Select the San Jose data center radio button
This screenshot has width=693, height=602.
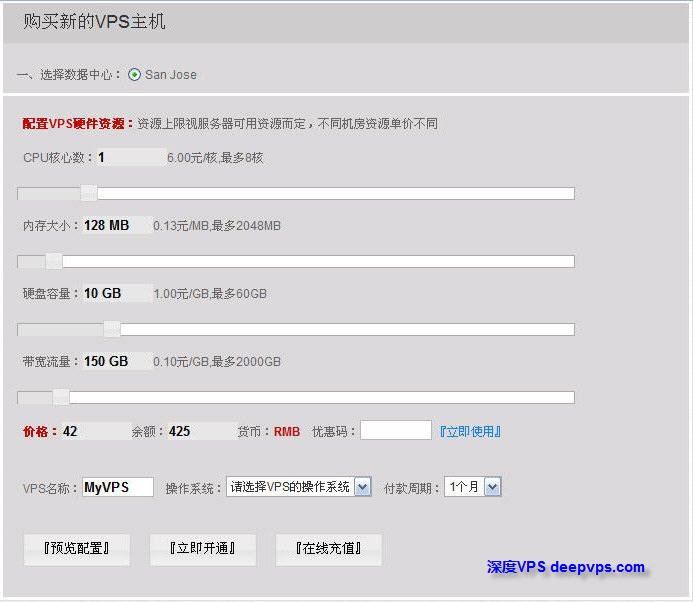click(134, 75)
